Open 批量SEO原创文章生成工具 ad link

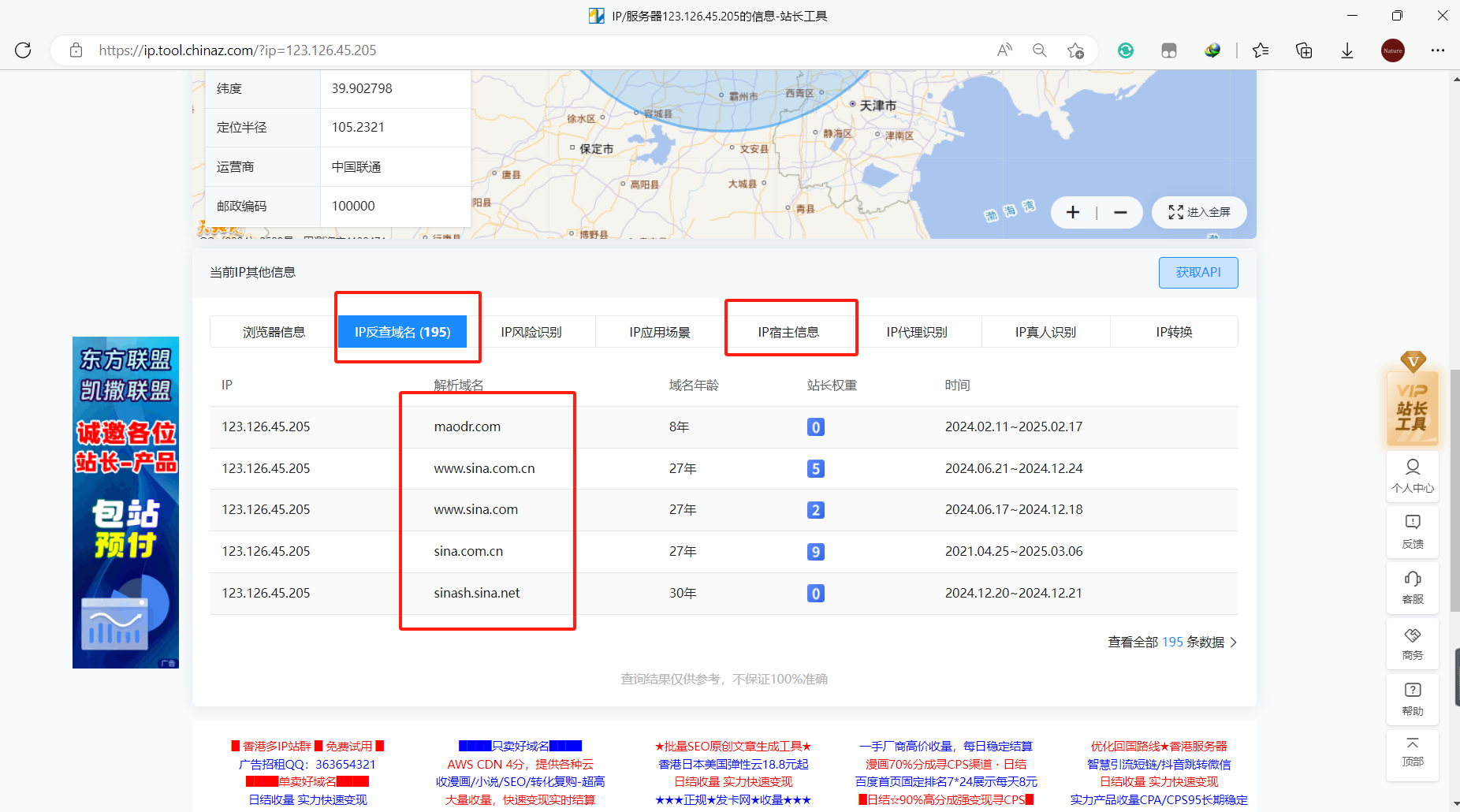pos(733,746)
